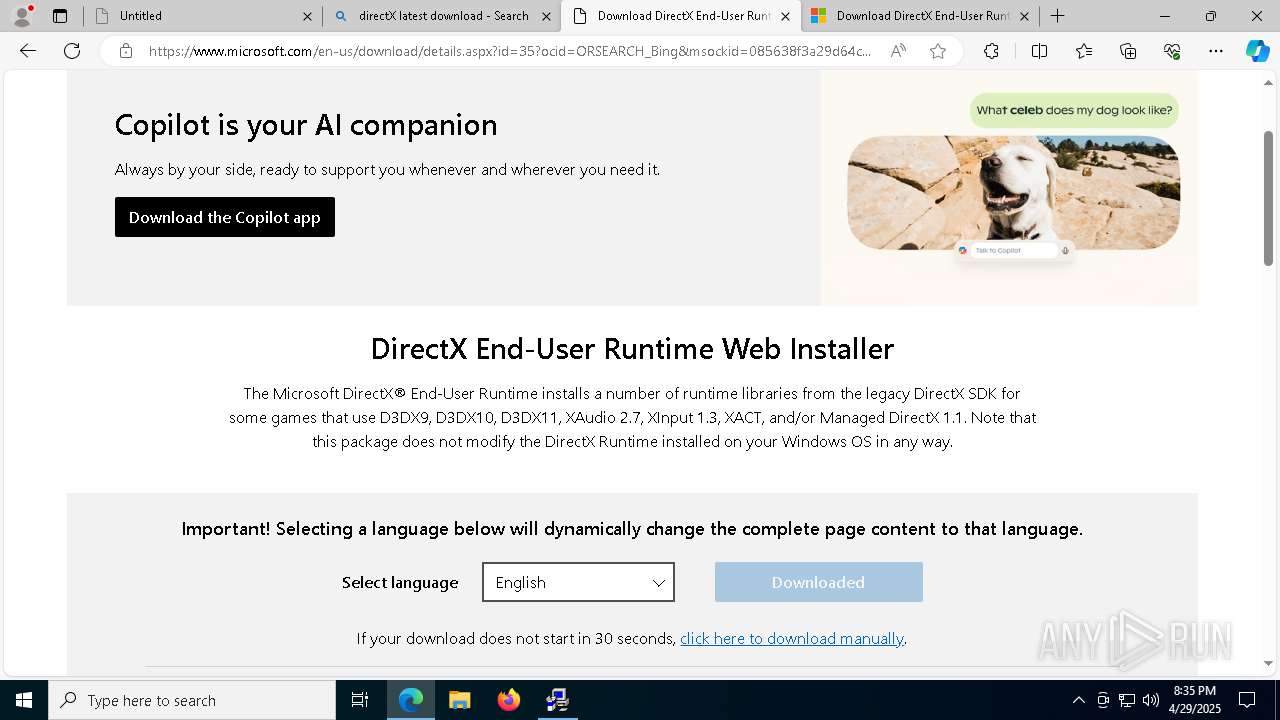This screenshot has width=1280, height=720.
Task: Open the Select language dropdown
Action: click(578, 582)
